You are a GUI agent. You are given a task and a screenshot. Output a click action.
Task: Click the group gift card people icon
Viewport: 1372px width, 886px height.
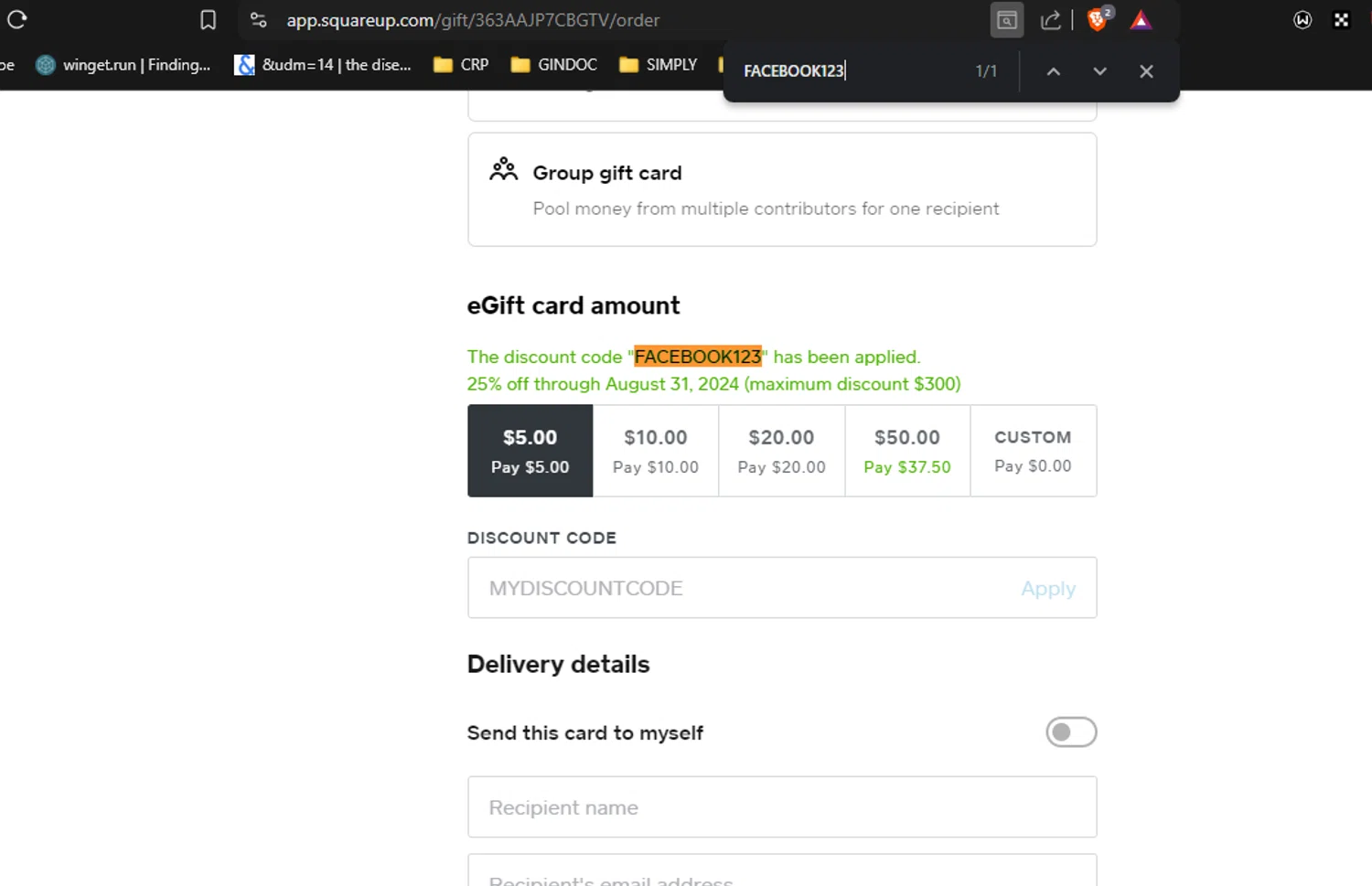(503, 169)
